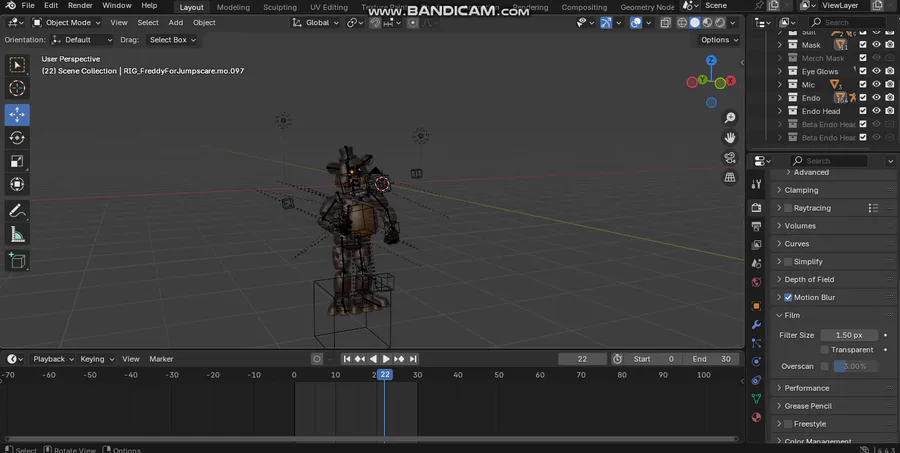Open the Global transform orientation dropdown

316,23
